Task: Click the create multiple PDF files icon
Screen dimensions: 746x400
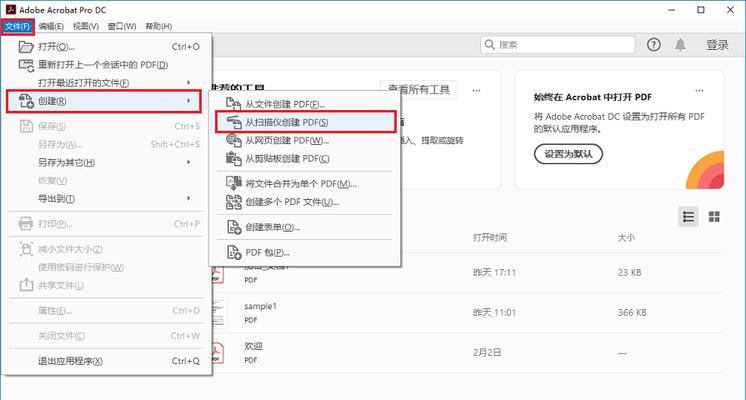Action: [234, 202]
